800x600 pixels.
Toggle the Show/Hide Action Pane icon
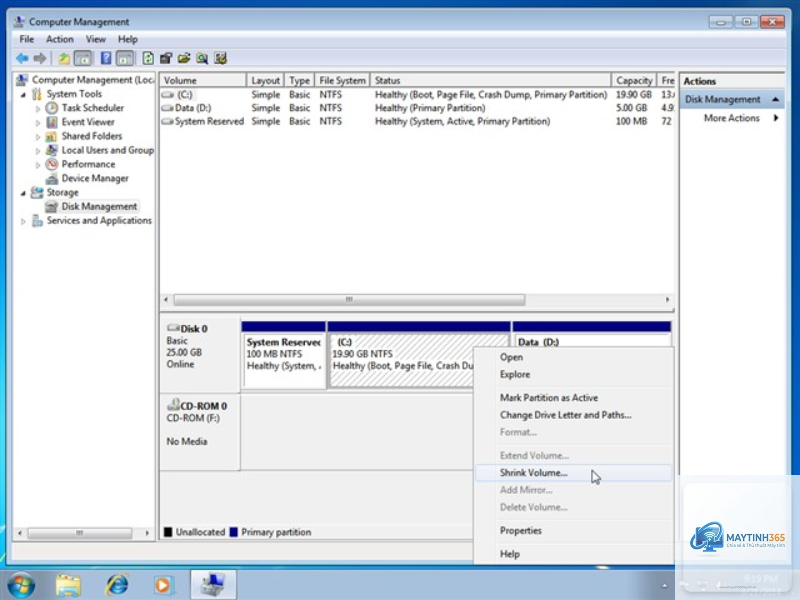pyautogui.click(x=124, y=58)
